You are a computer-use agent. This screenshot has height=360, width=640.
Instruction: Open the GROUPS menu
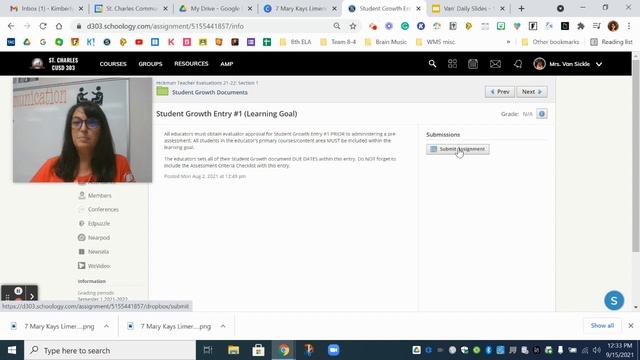[x=150, y=64]
